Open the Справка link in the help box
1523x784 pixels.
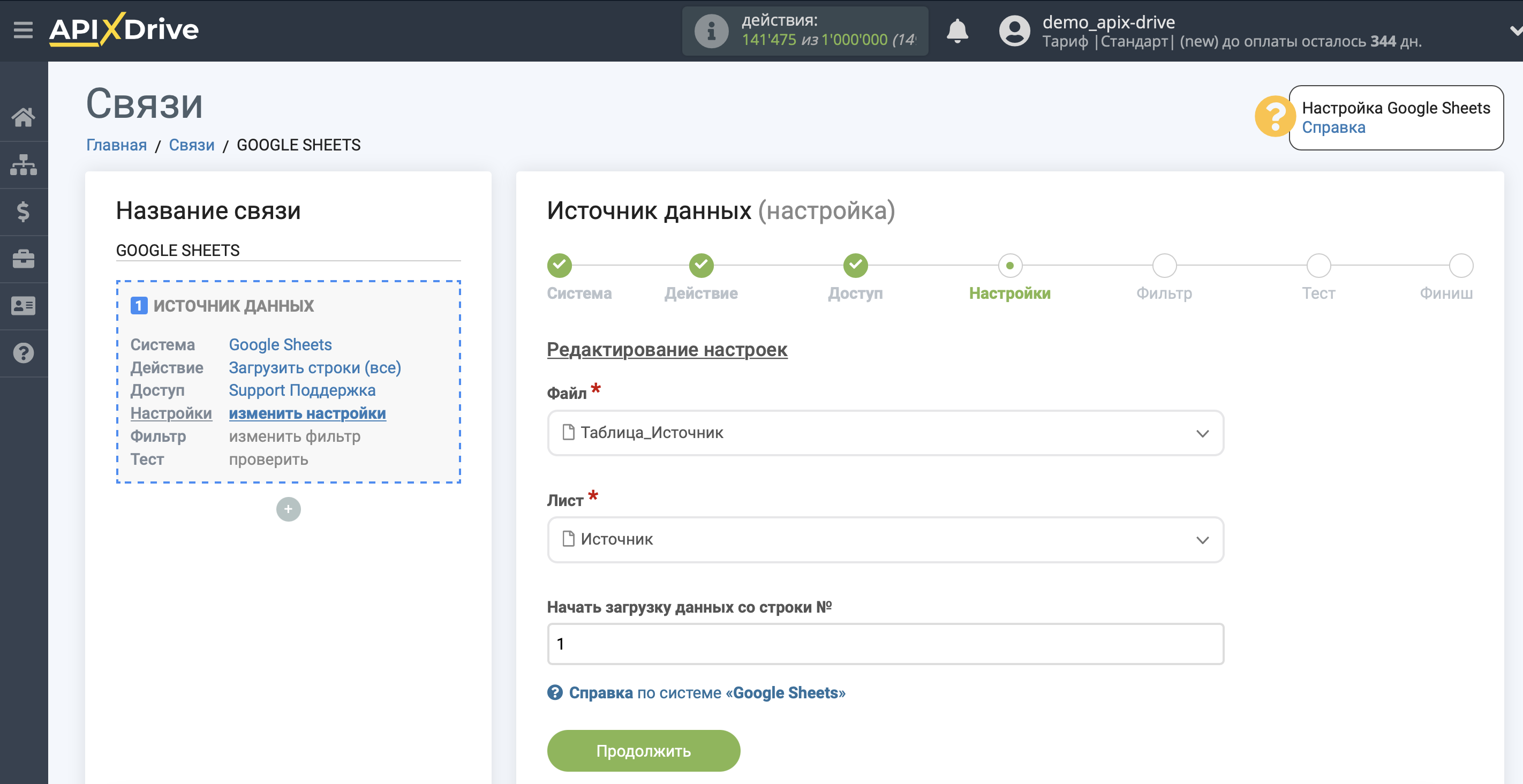[x=1333, y=127]
